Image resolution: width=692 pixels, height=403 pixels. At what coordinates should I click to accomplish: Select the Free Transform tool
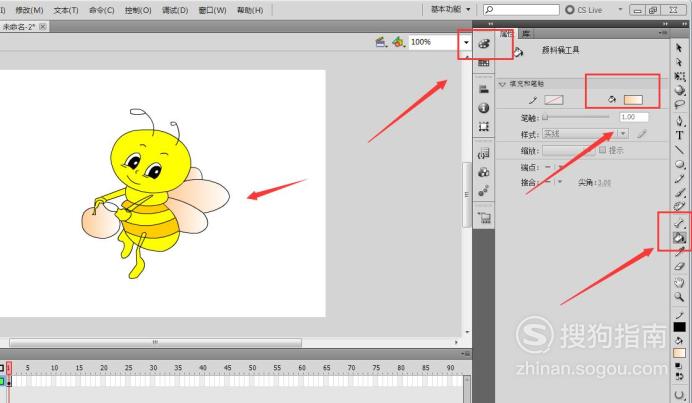coord(680,76)
